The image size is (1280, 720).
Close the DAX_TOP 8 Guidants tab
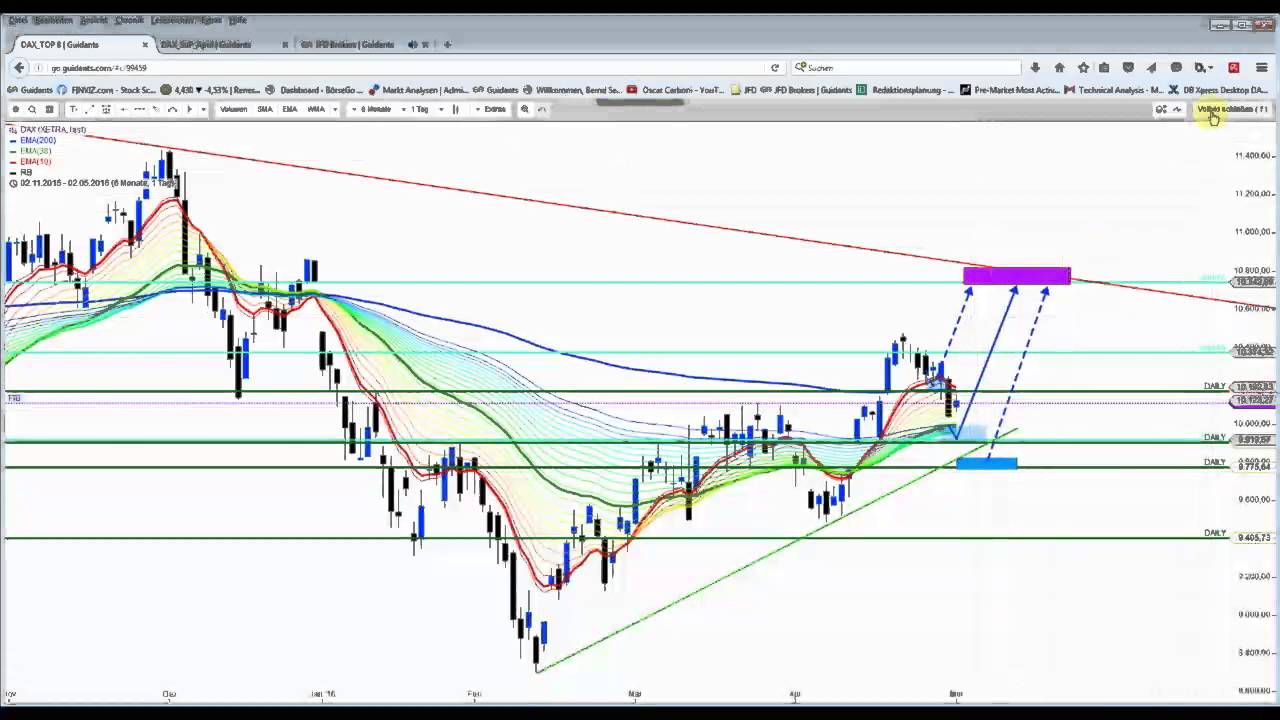(145, 44)
